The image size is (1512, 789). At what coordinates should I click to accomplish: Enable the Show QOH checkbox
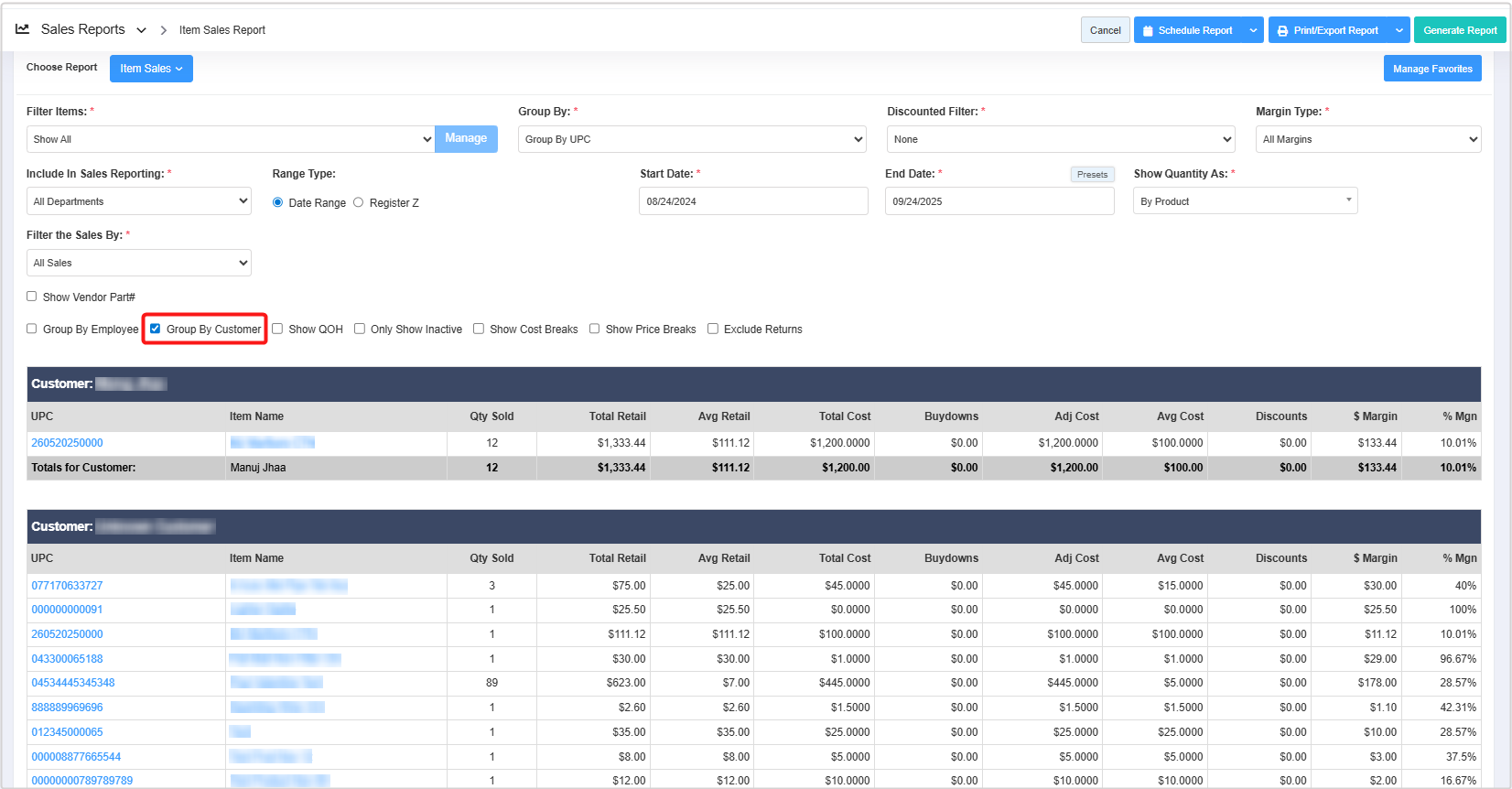[x=277, y=329]
